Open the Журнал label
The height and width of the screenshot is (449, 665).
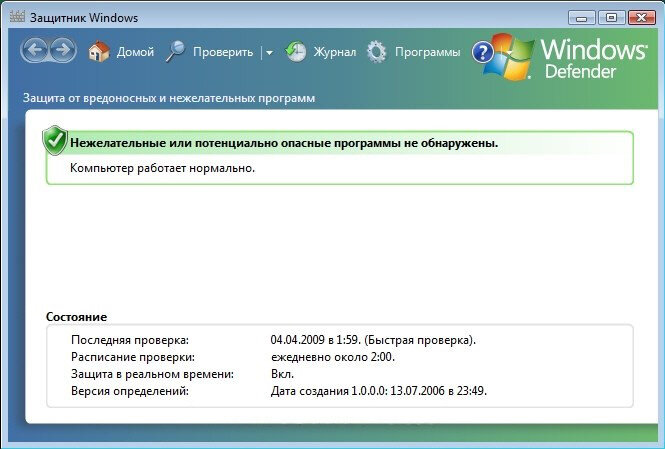335,52
